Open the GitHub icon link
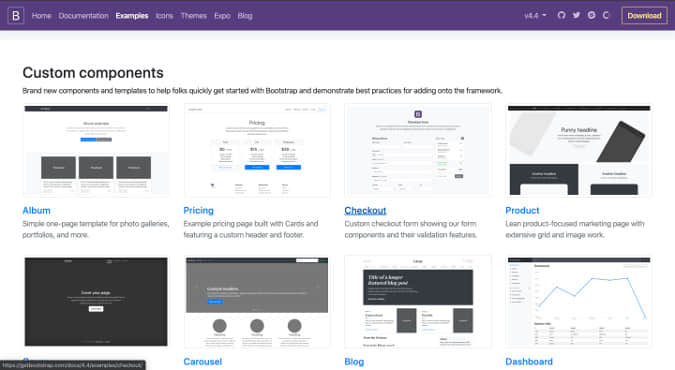The height and width of the screenshot is (370, 675). [x=561, y=16]
